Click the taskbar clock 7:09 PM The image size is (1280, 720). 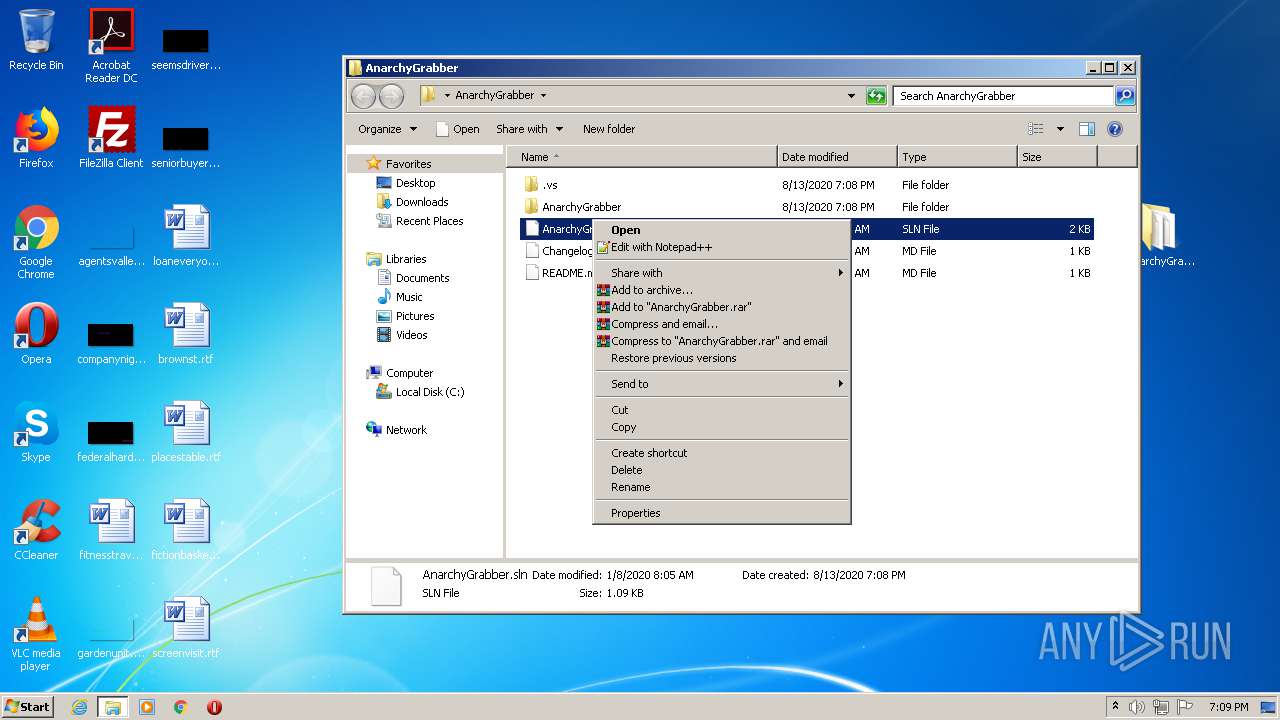(1228, 707)
